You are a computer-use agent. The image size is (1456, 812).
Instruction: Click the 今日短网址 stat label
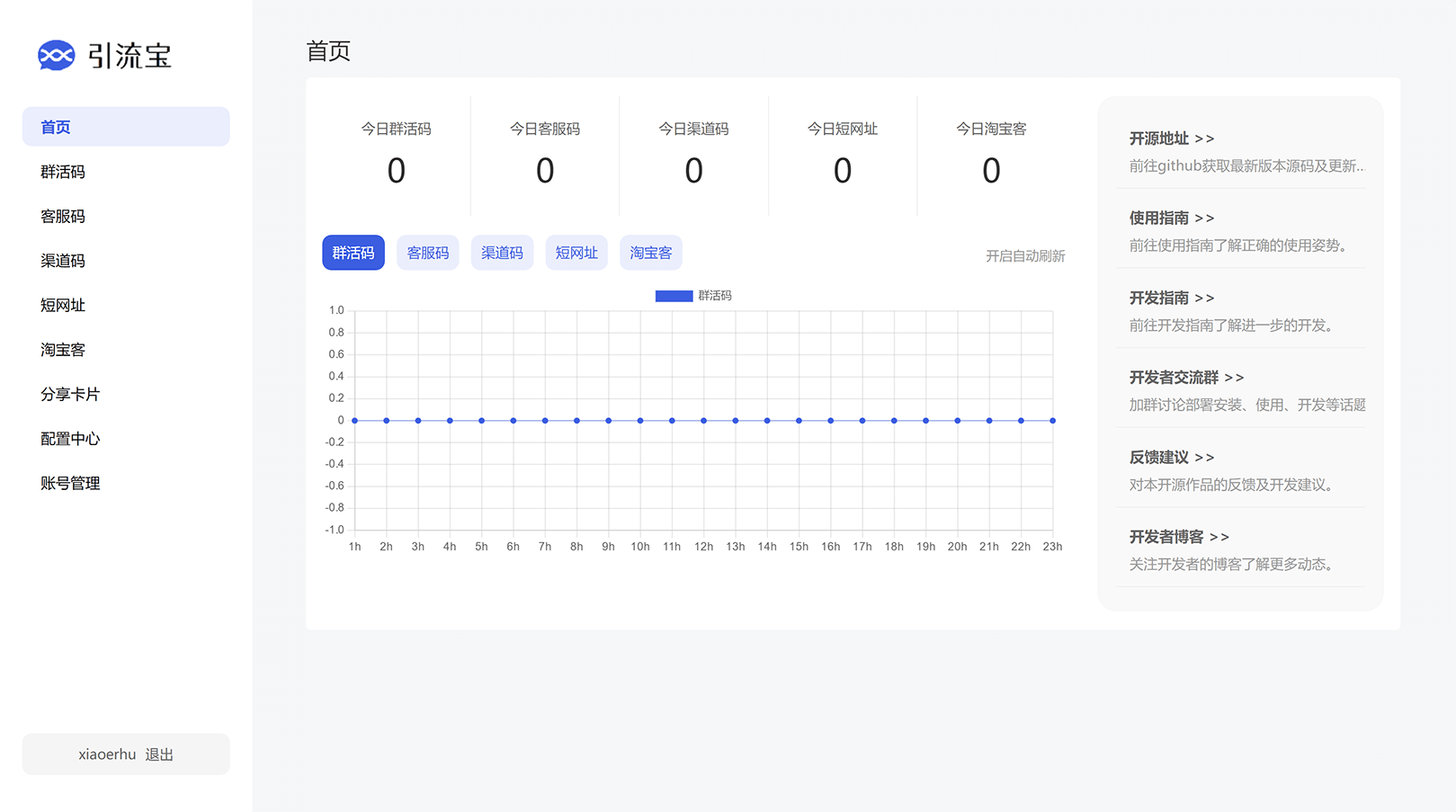[x=843, y=129]
